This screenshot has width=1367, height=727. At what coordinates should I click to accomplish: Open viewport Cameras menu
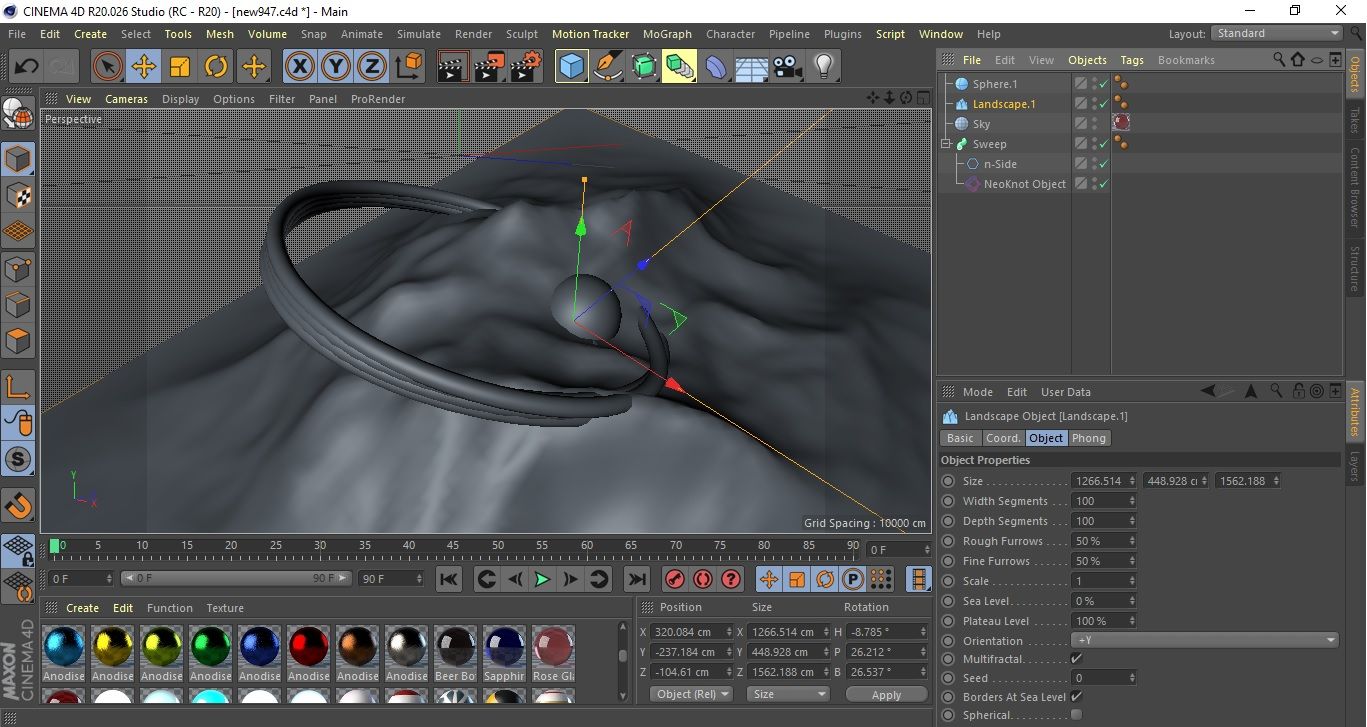[127, 99]
